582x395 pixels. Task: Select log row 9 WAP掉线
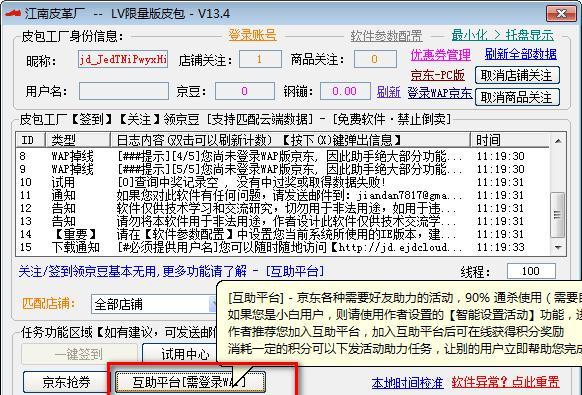pyautogui.click(x=282, y=169)
